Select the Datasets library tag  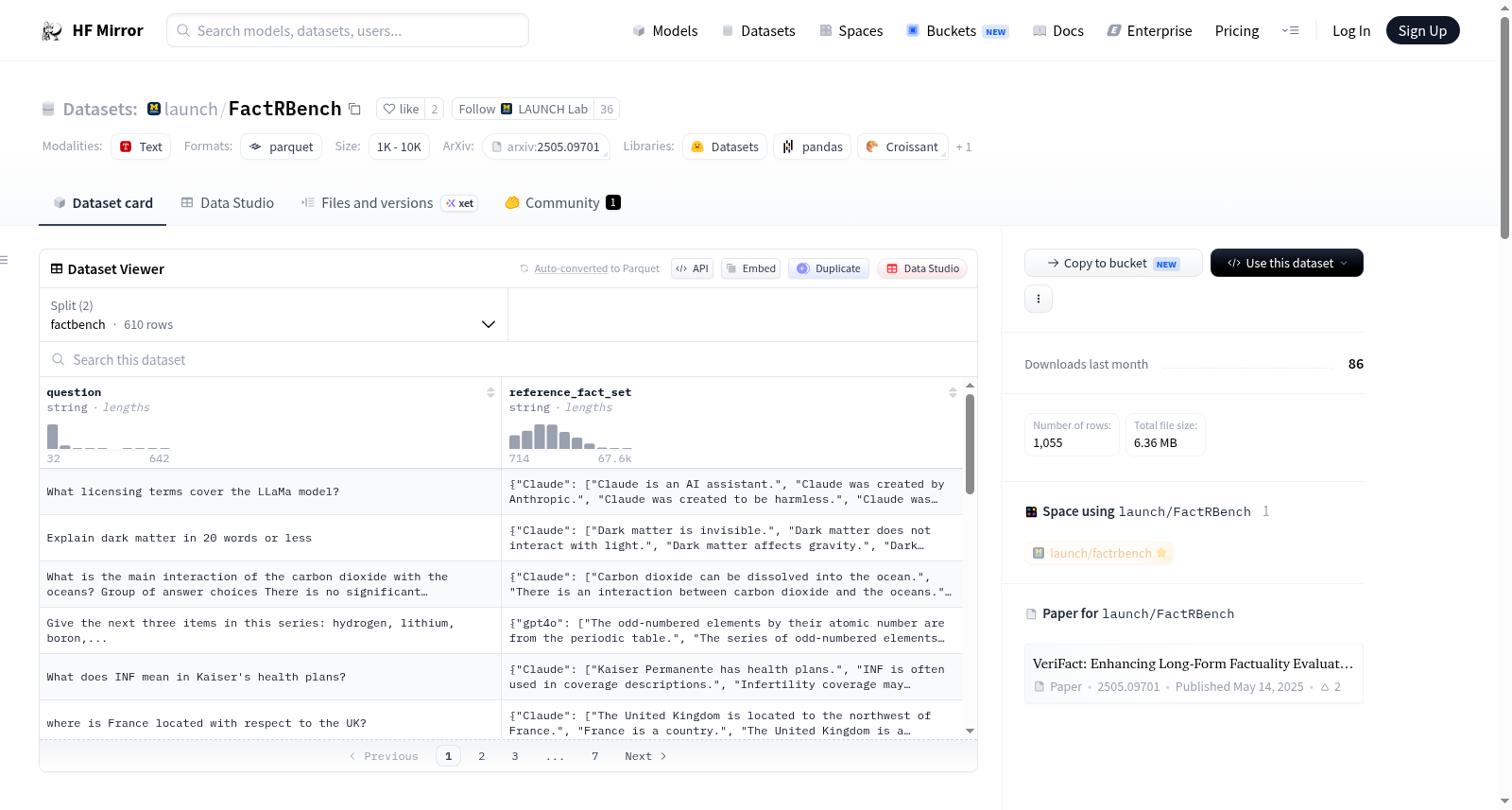[x=725, y=146]
